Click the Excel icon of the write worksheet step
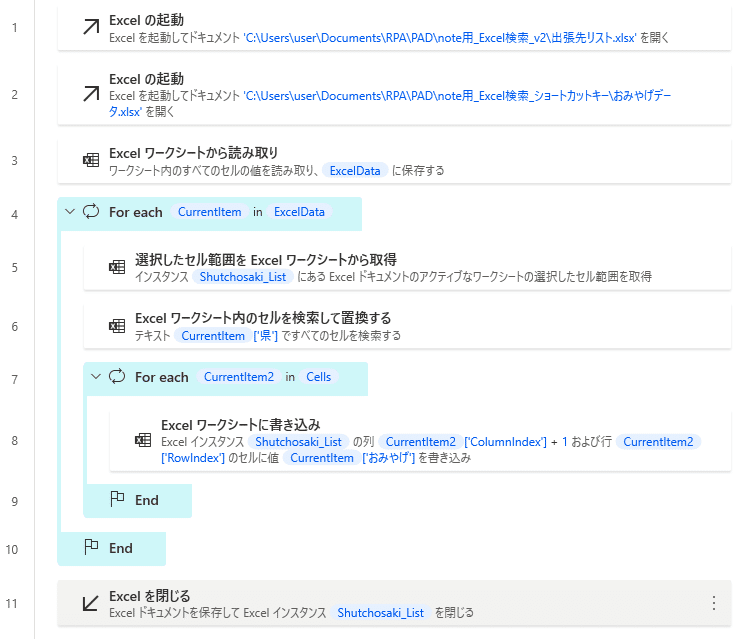 click(143, 440)
